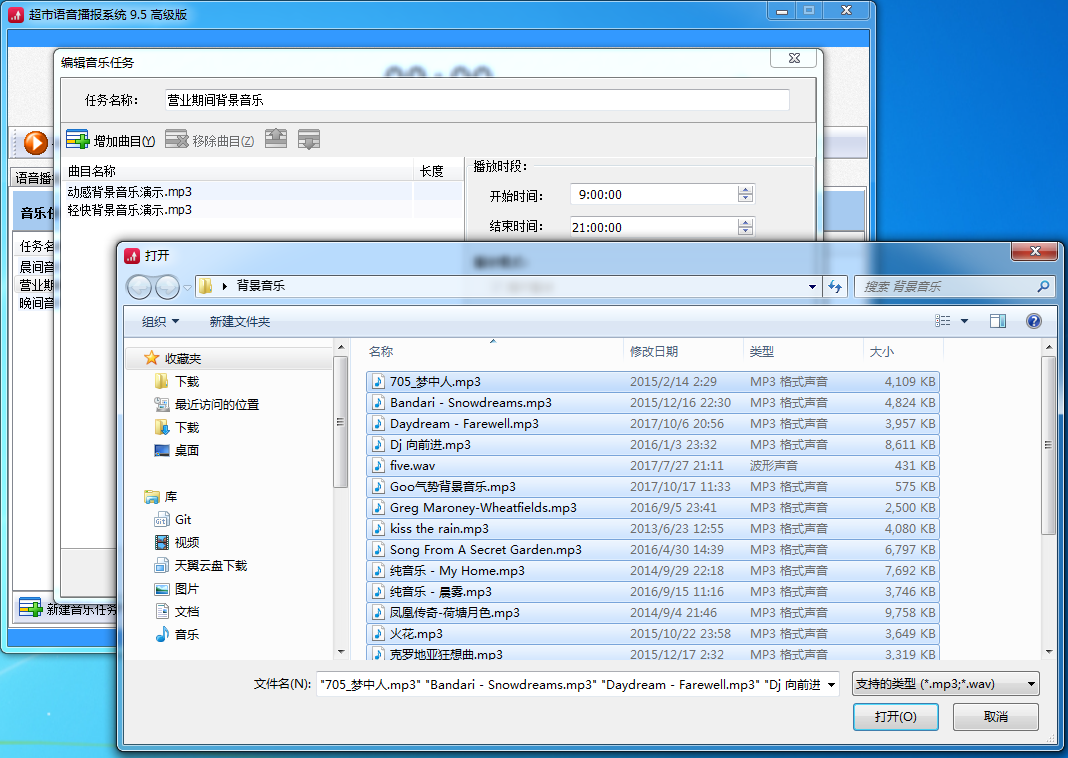This screenshot has height=758, width=1068.
Task: Select file Daydream - Farewell.mp3
Action: coord(653,424)
